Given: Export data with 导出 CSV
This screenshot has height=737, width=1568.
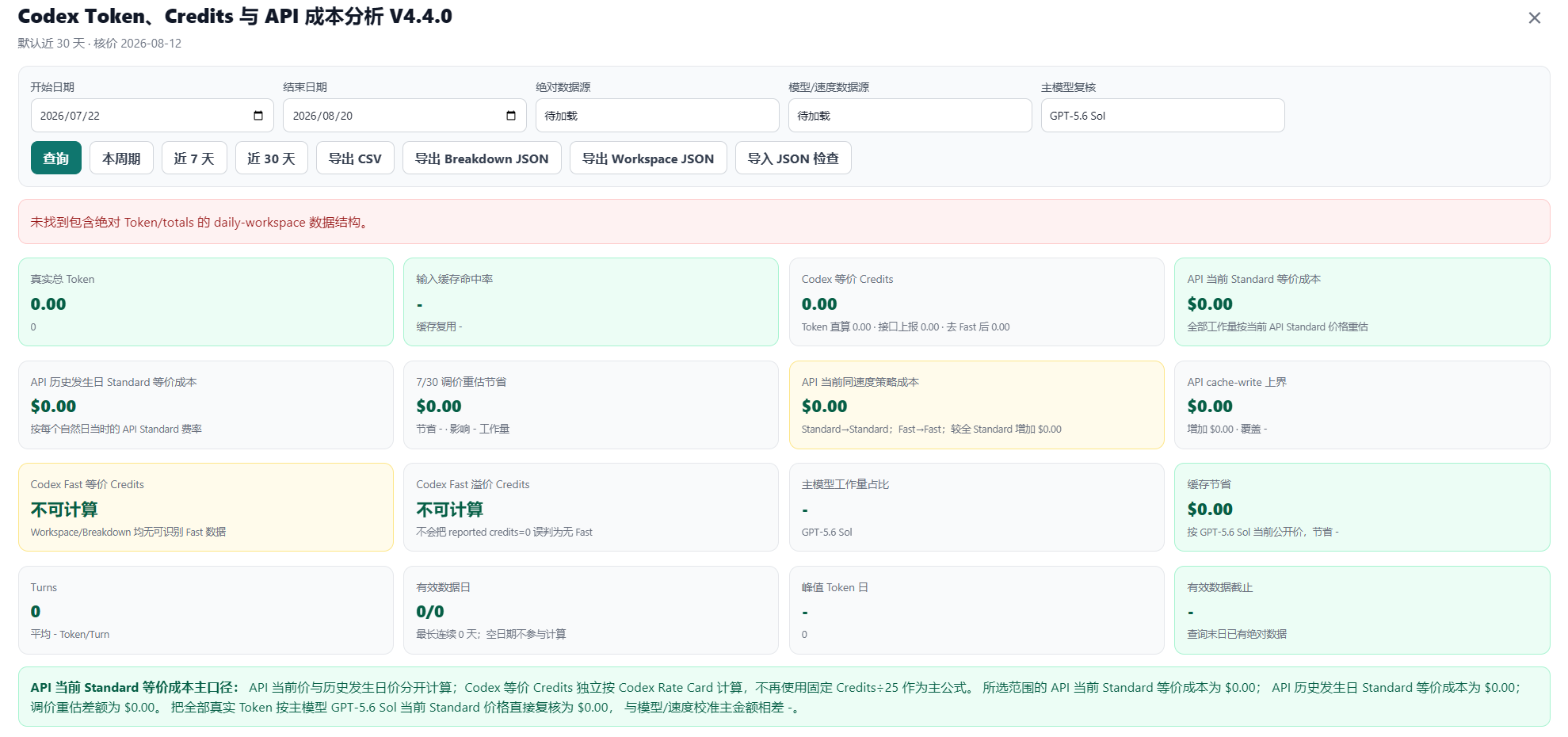Looking at the screenshot, I should pos(355,158).
